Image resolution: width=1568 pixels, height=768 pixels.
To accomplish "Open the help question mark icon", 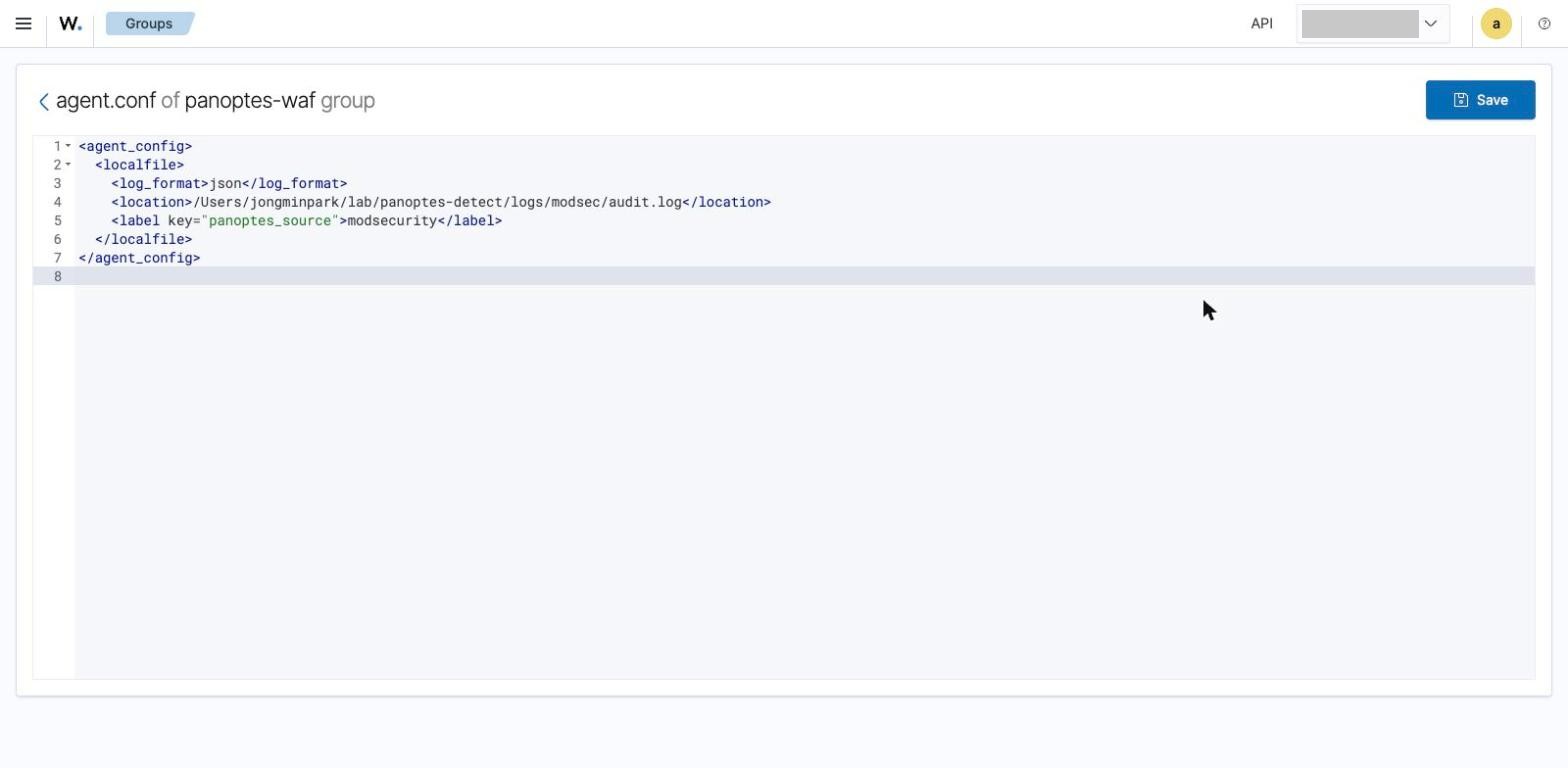I will (1544, 24).
